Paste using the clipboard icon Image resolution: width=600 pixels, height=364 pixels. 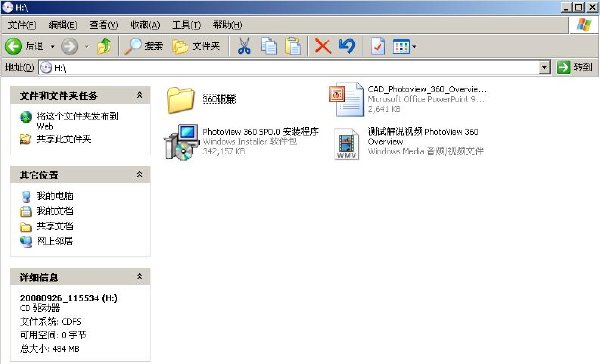point(293,46)
